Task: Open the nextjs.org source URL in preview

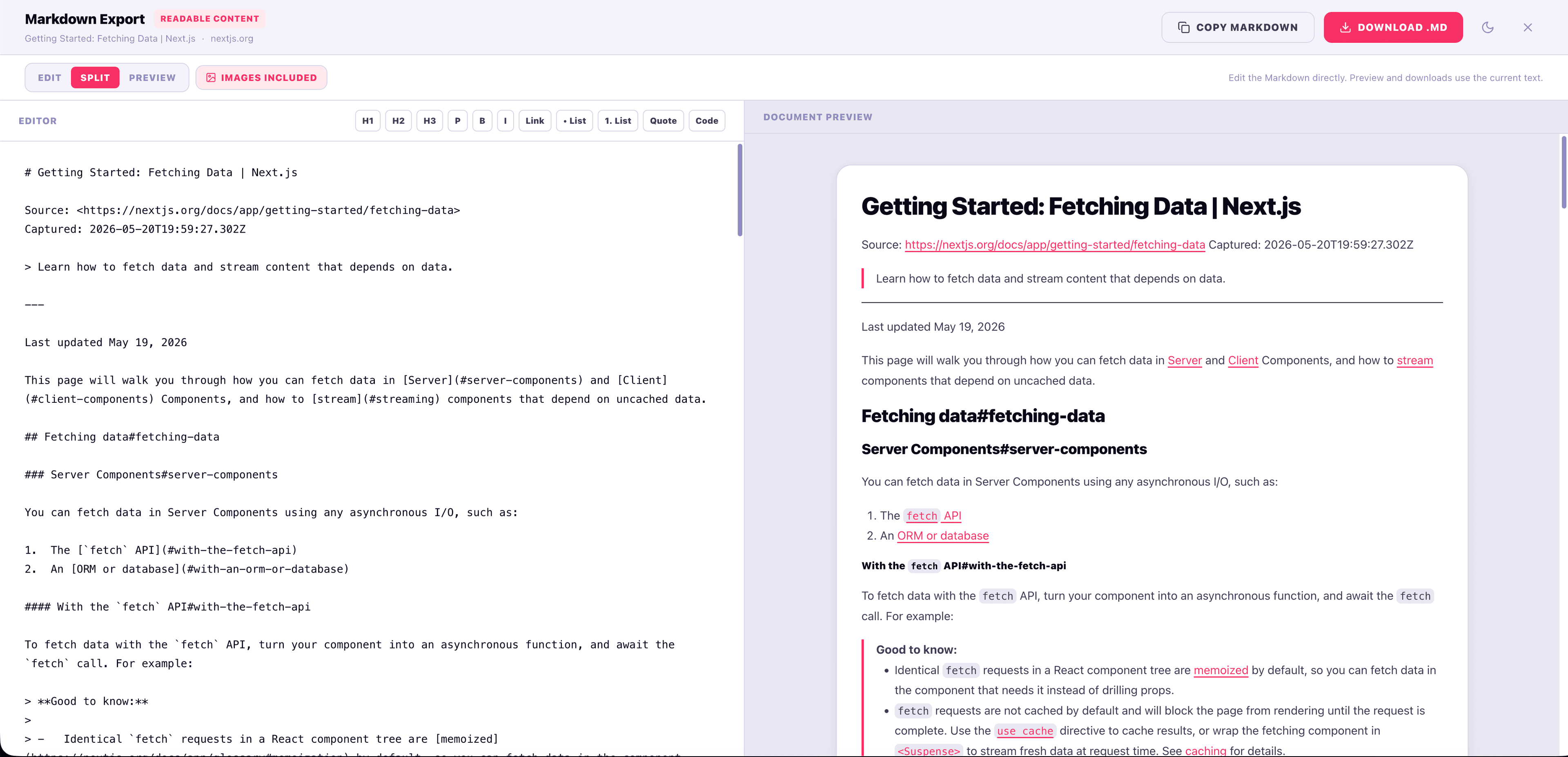Action: (x=1054, y=244)
